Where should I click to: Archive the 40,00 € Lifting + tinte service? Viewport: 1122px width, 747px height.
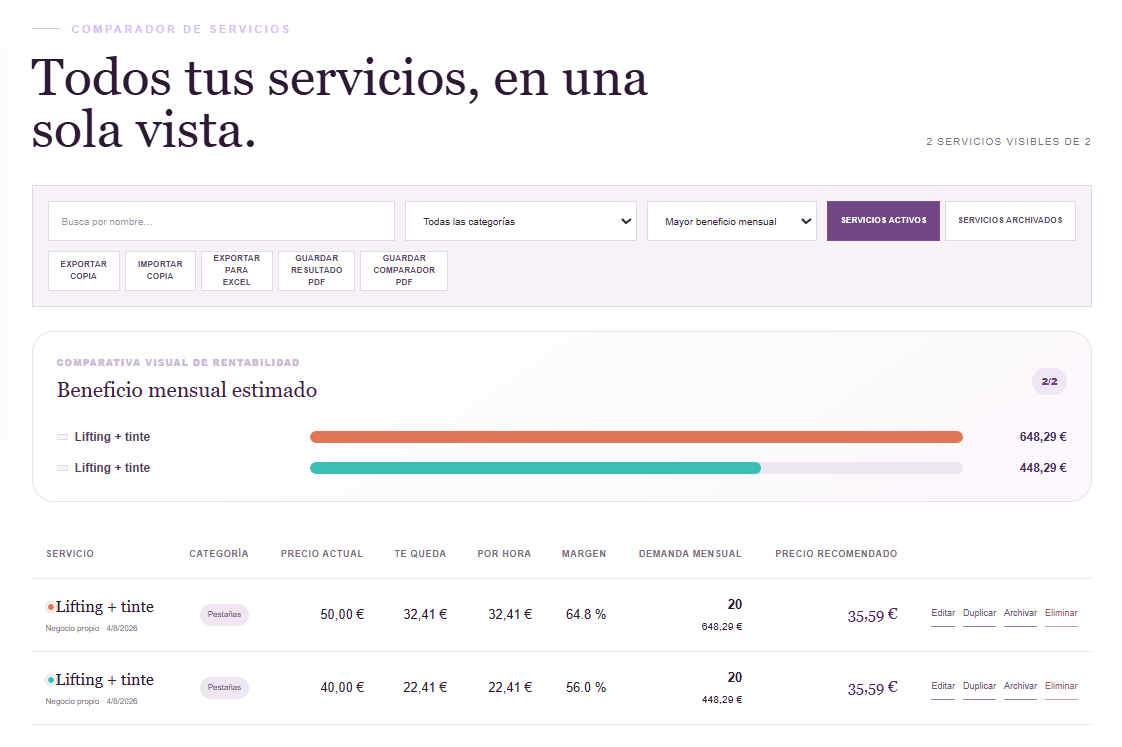point(1020,687)
